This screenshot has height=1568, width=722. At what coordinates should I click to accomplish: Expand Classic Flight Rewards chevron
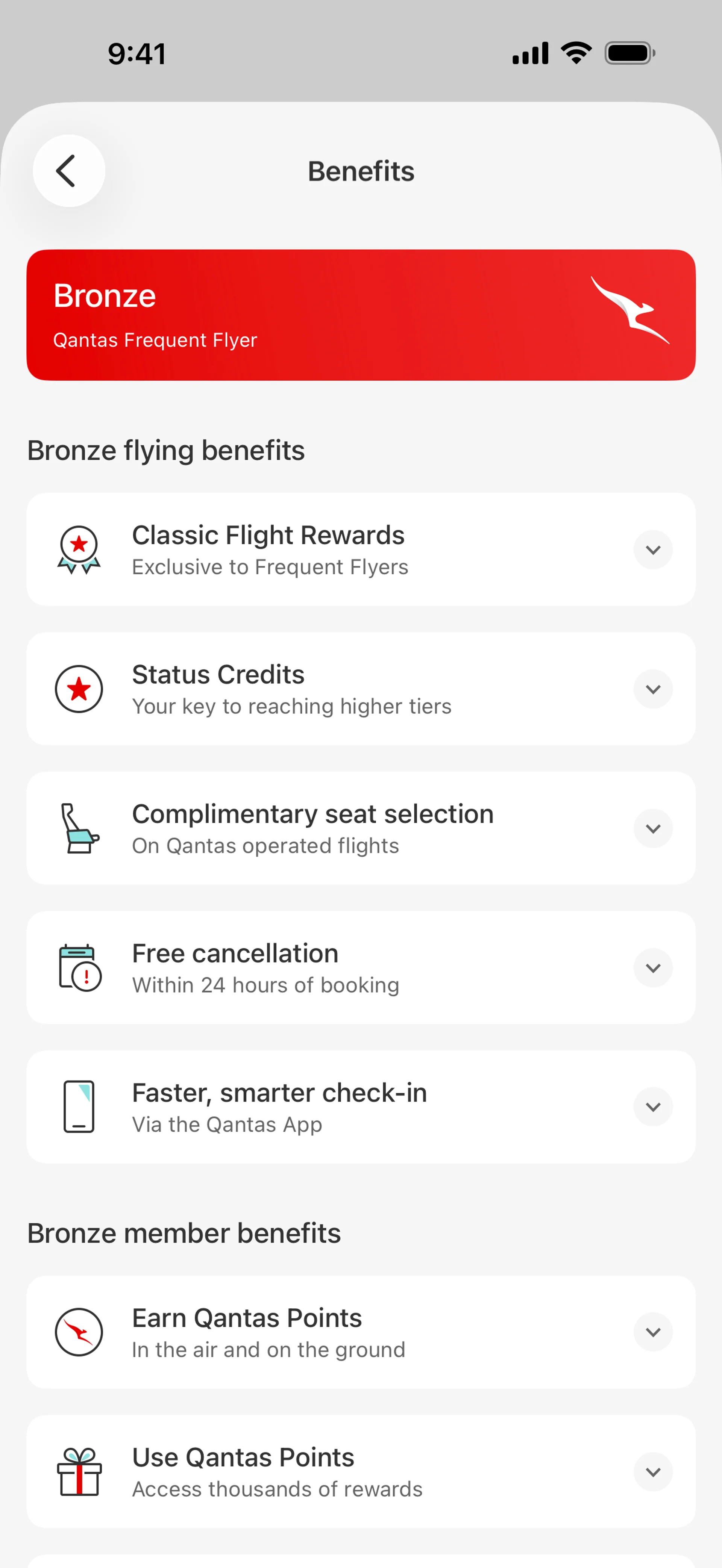(x=652, y=549)
